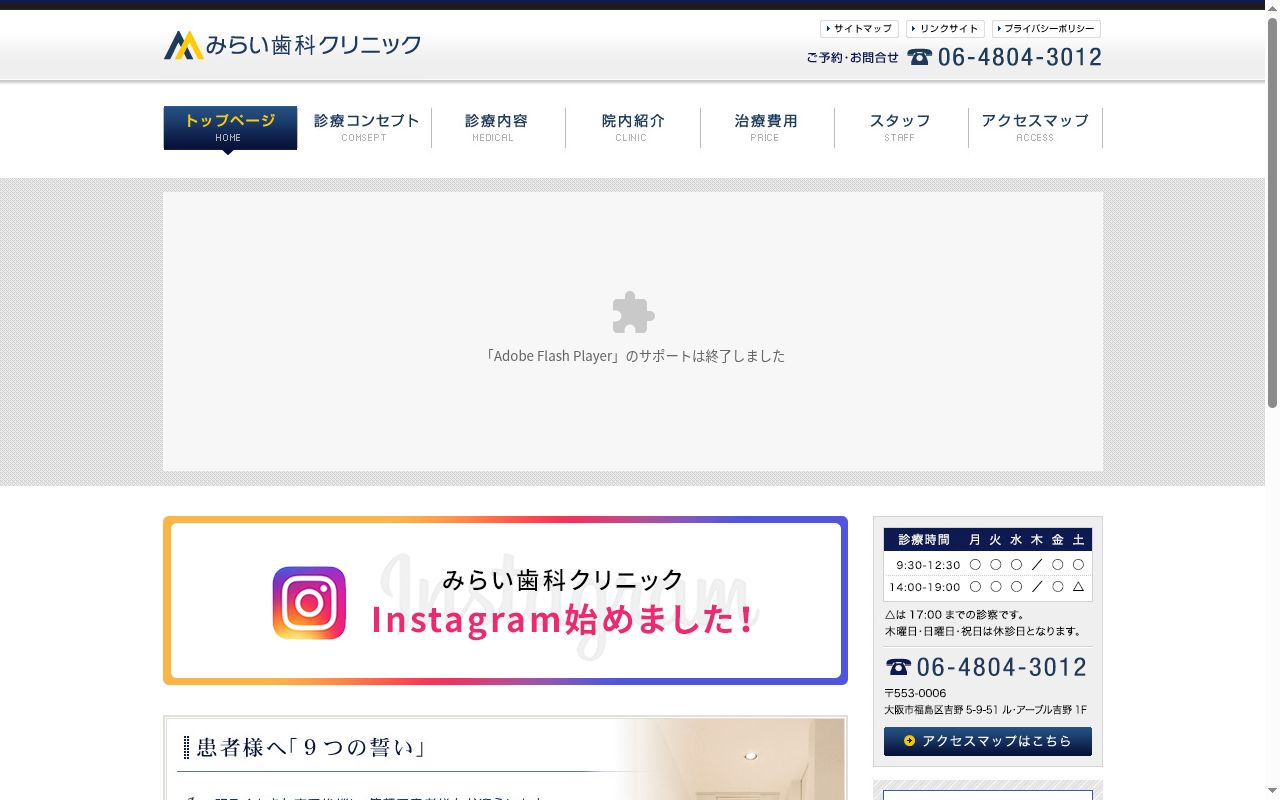Click the sidebar telephone icon
Image resolution: width=1280 pixels, height=800 pixels.
pyautogui.click(x=898, y=667)
